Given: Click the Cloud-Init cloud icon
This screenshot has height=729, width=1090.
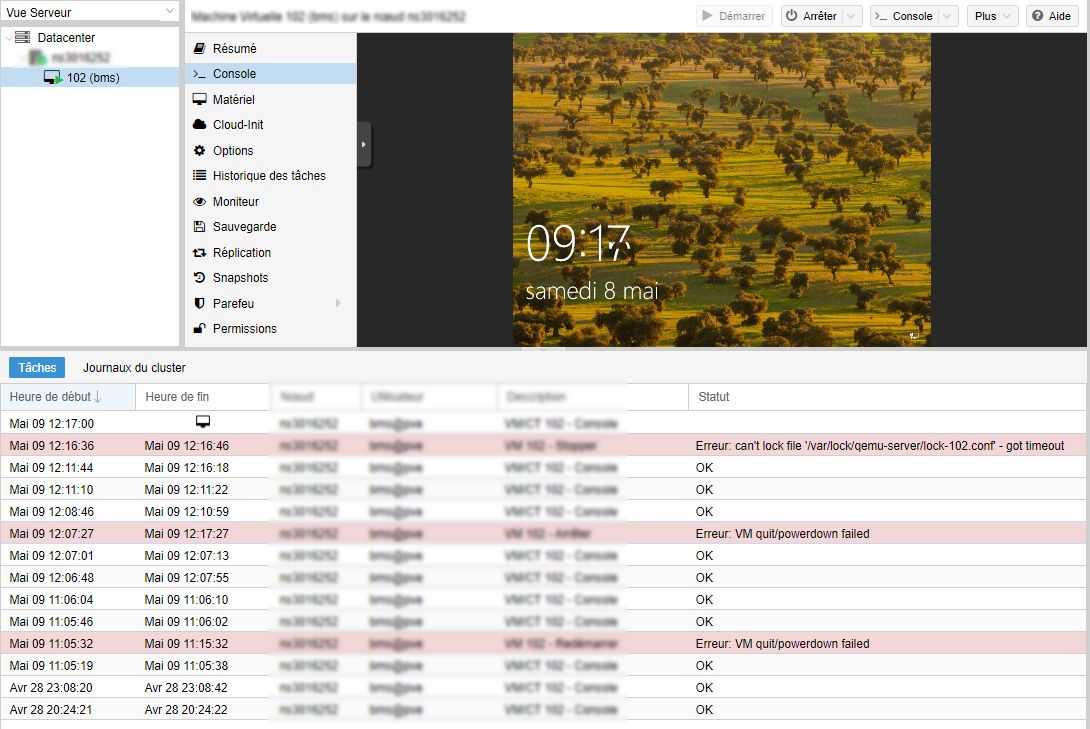Looking at the screenshot, I should pos(199,125).
